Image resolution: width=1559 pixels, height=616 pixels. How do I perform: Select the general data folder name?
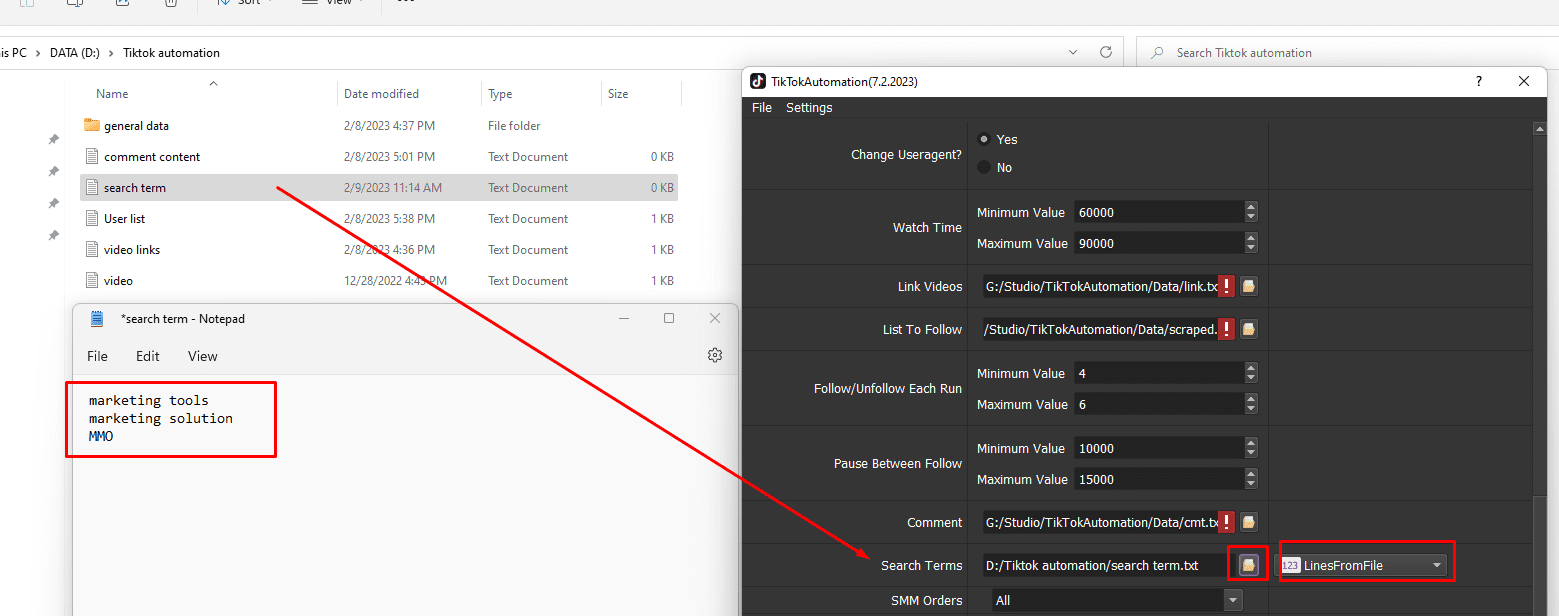[x=136, y=126]
